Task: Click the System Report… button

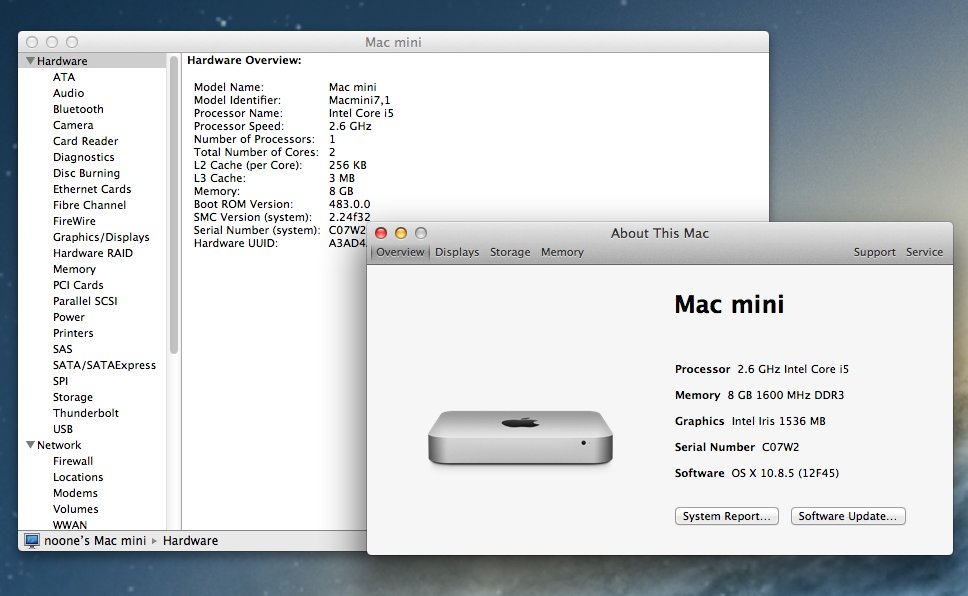Action: click(727, 516)
